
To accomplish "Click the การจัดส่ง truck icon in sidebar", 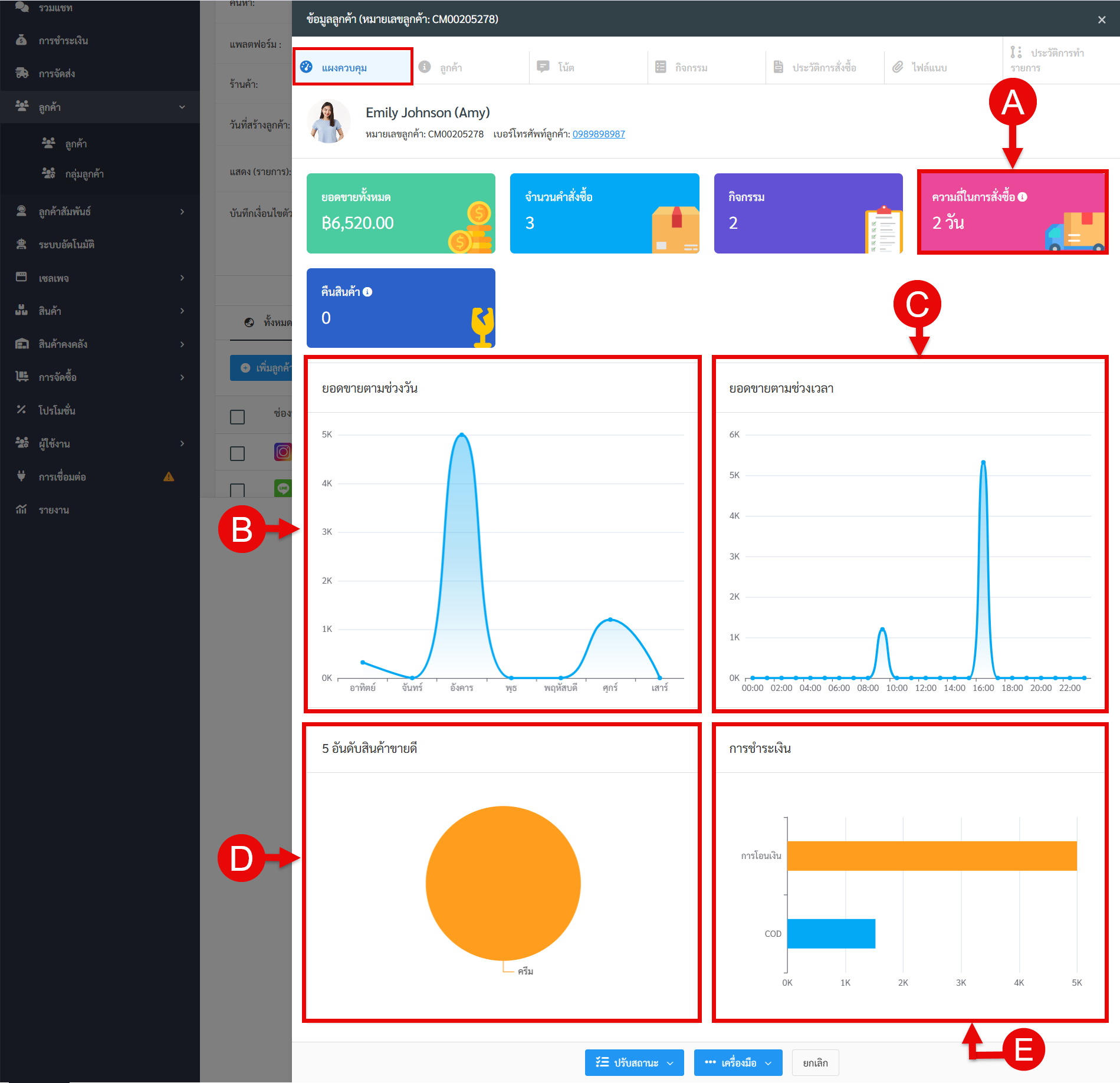I will (22, 73).
